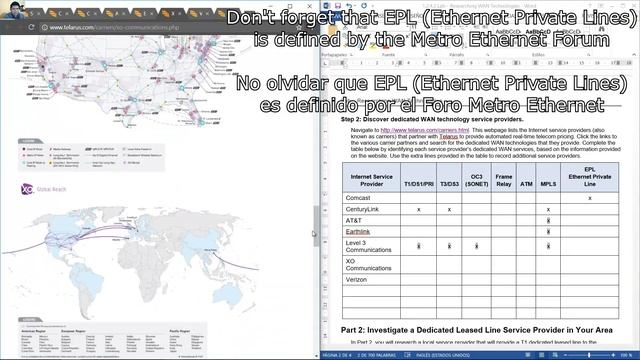Click the Comcast EPL x mark cell
The width and height of the screenshot is (640, 360).
click(589, 198)
